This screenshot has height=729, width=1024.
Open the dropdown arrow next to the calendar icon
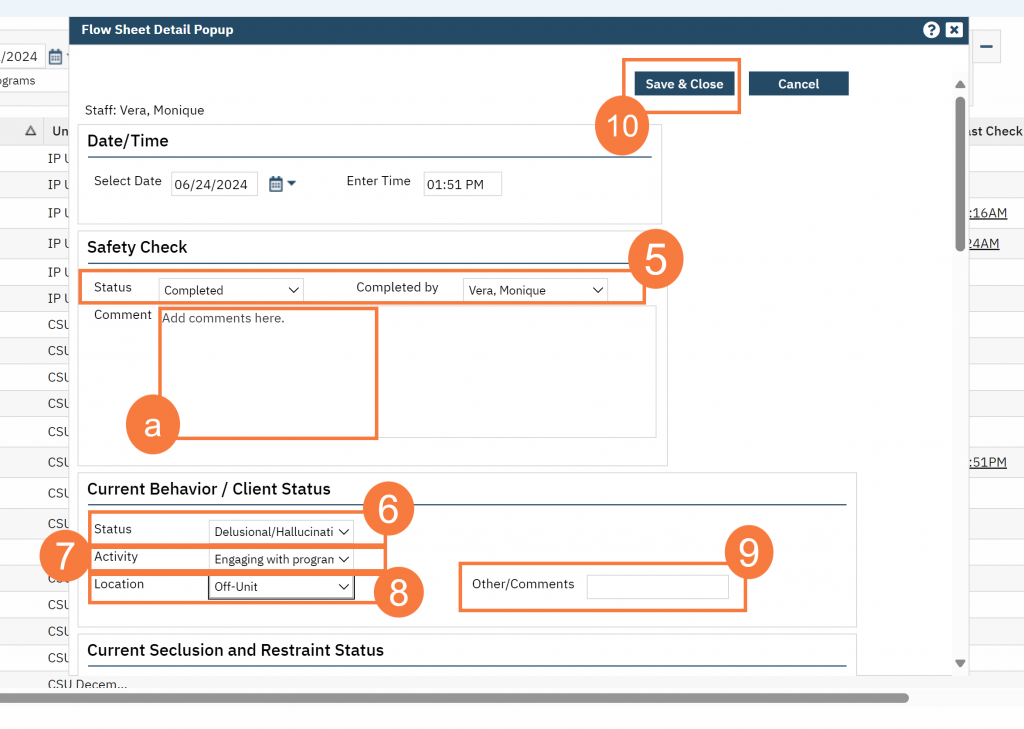click(290, 184)
